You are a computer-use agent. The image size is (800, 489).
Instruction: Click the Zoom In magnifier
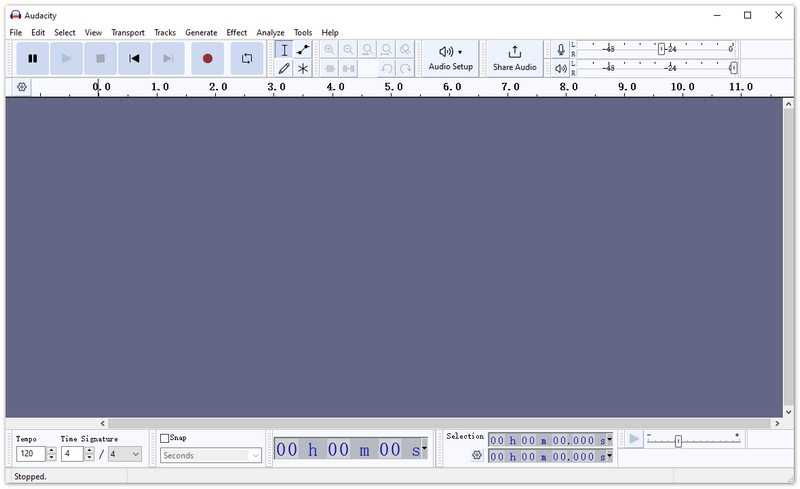[x=329, y=49]
